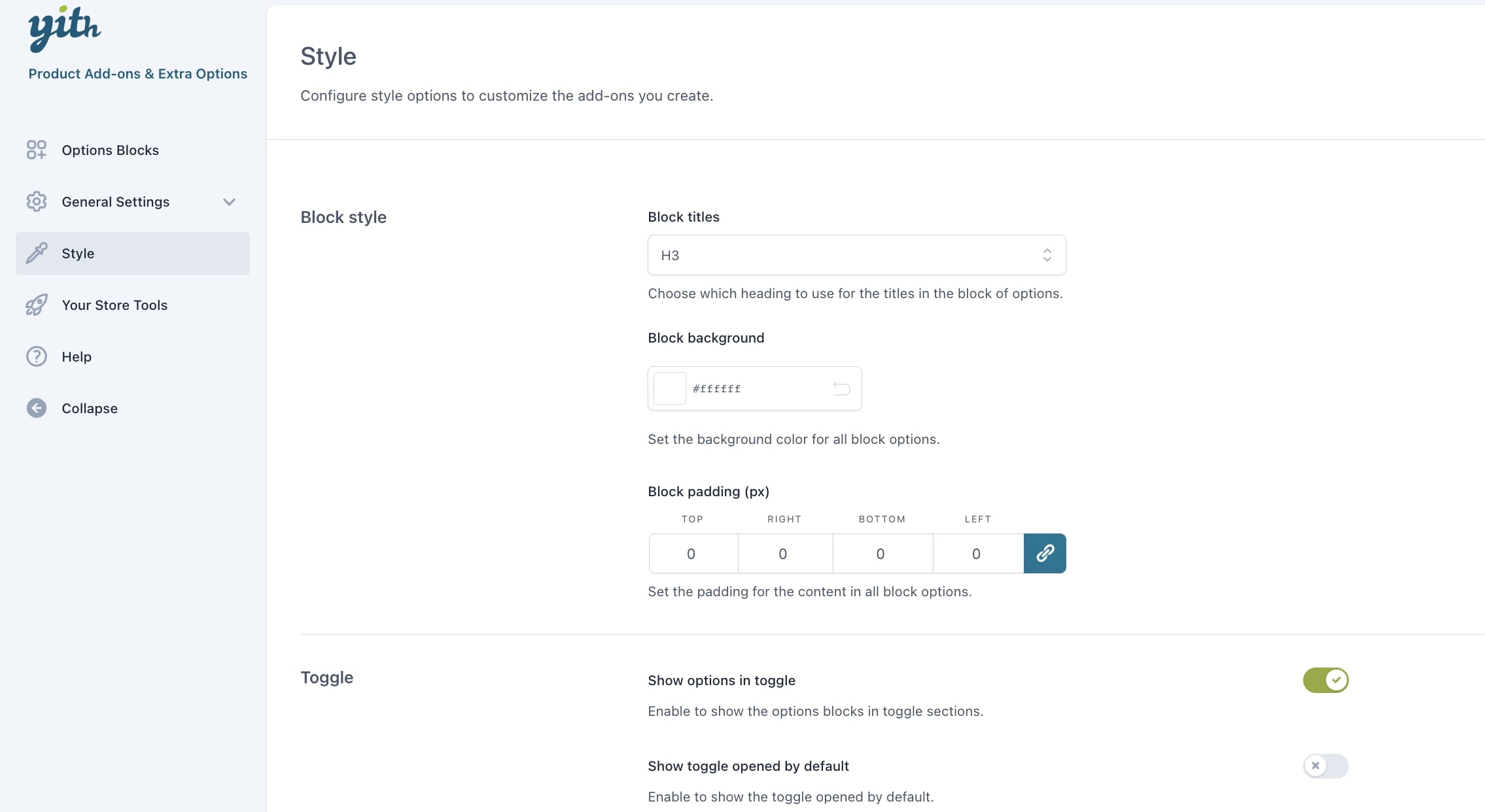Click the Your Store Tools rocket icon

point(37,305)
